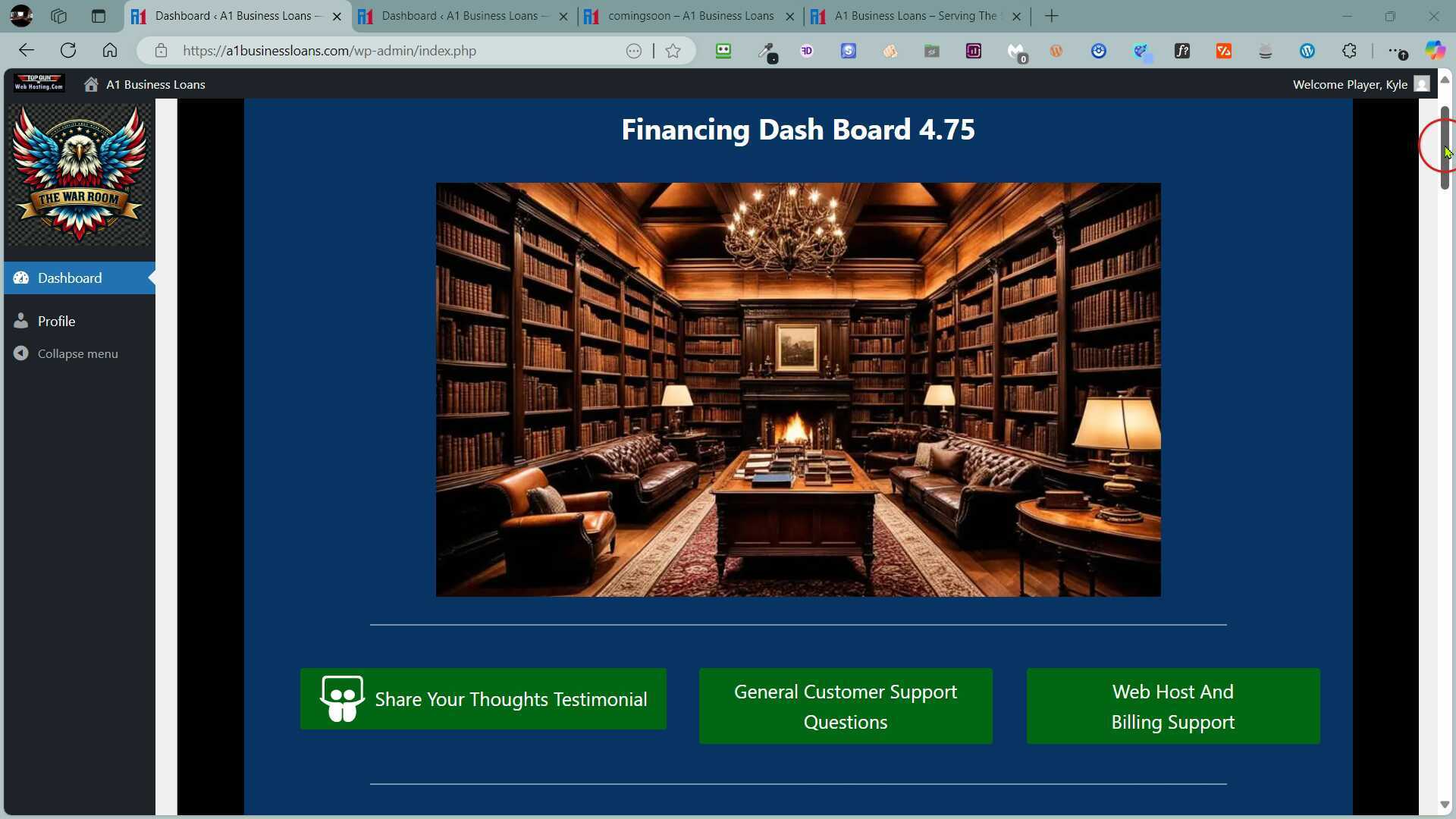Click the testimonial speech-bubble people icon
This screenshot has height=819, width=1456.
(342, 698)
